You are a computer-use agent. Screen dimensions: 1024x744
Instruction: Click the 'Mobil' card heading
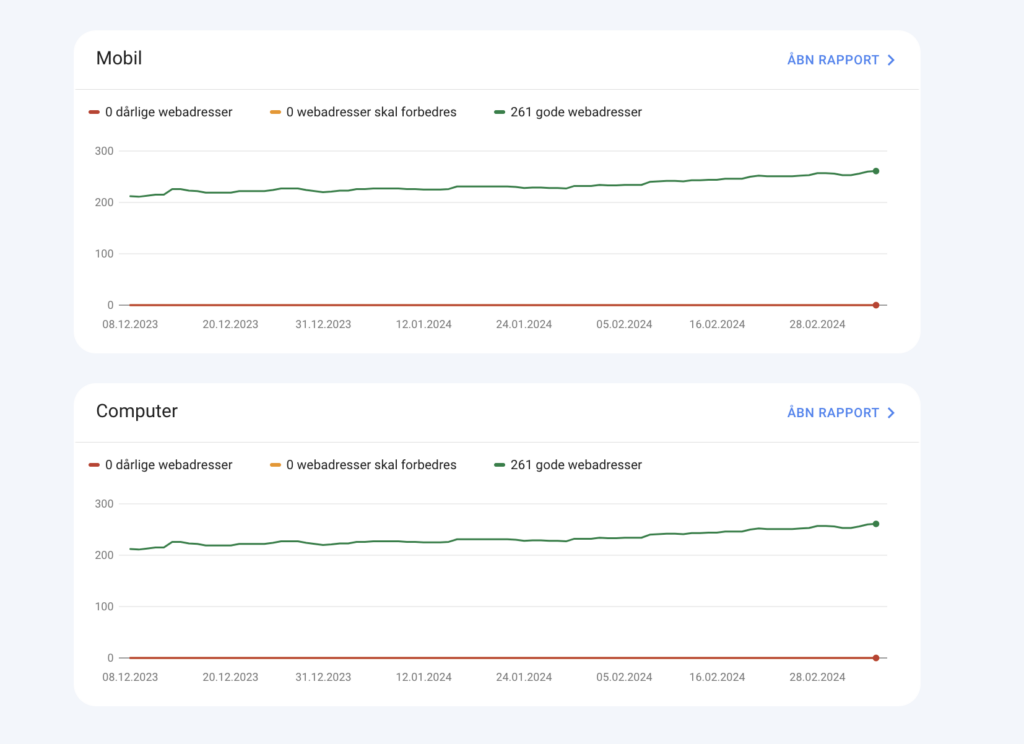tap(119, 59)
